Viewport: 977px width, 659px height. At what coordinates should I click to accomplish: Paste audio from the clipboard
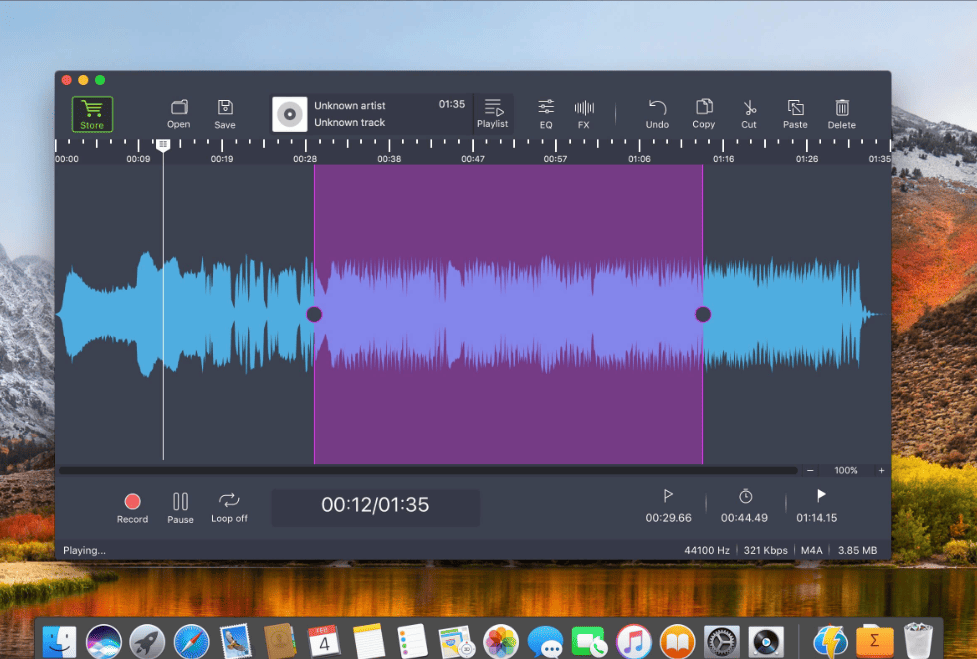pyautogui.click(x=795, y=114)
